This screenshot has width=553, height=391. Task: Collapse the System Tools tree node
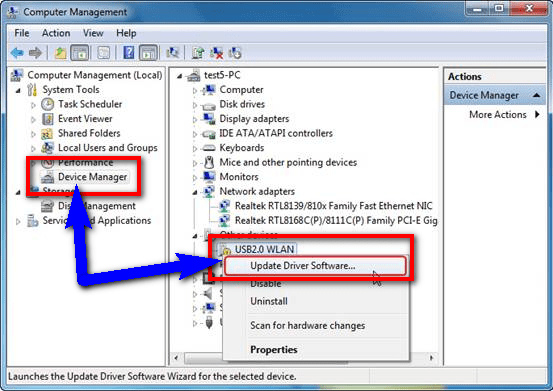click(18, 91)
